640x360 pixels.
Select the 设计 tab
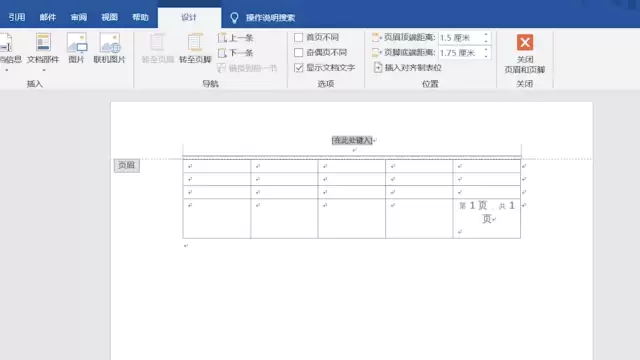(189, 17)
